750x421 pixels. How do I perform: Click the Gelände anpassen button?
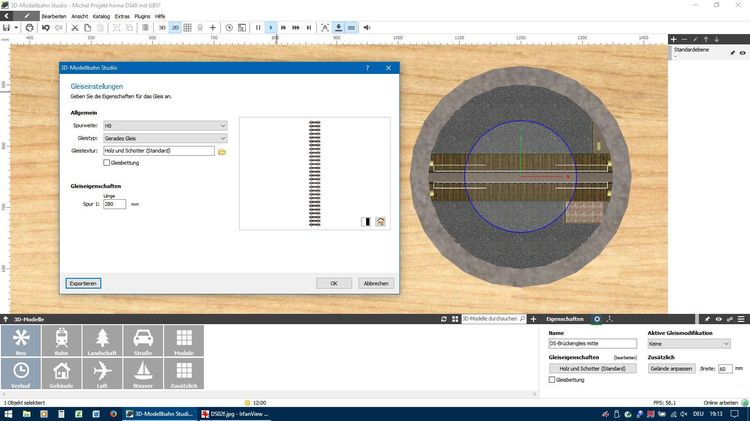(x=671, y=368)
